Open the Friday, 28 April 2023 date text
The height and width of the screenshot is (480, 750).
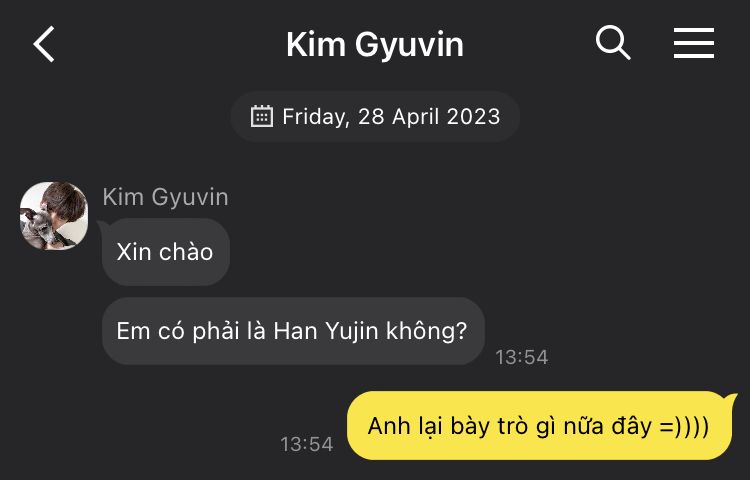click(x=391, y=117)
